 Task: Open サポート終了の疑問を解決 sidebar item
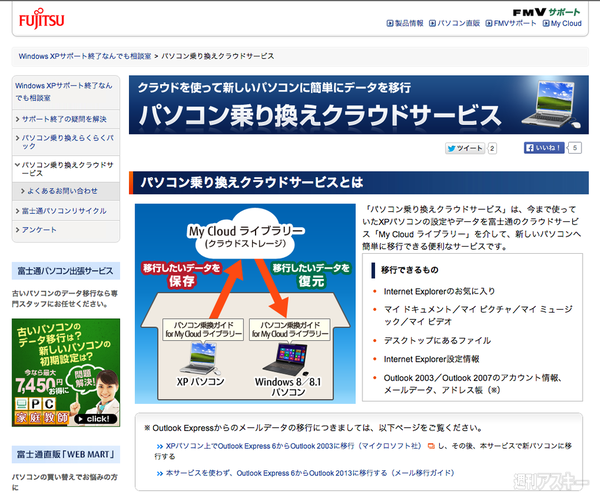[64, 119]
